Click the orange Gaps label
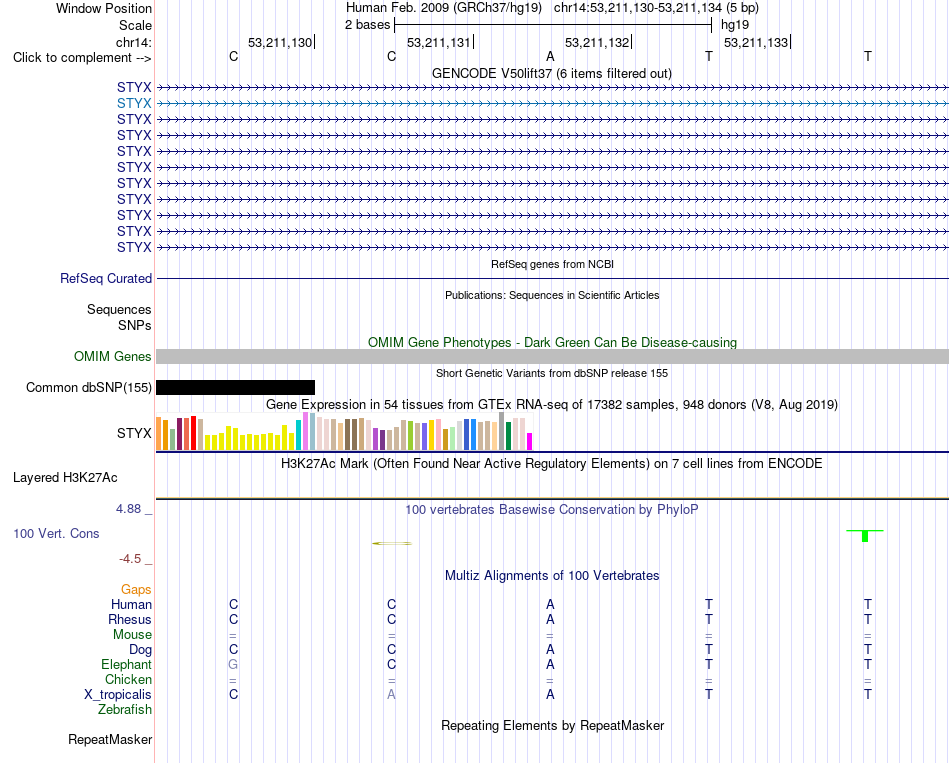 click(x=136, y=590)
